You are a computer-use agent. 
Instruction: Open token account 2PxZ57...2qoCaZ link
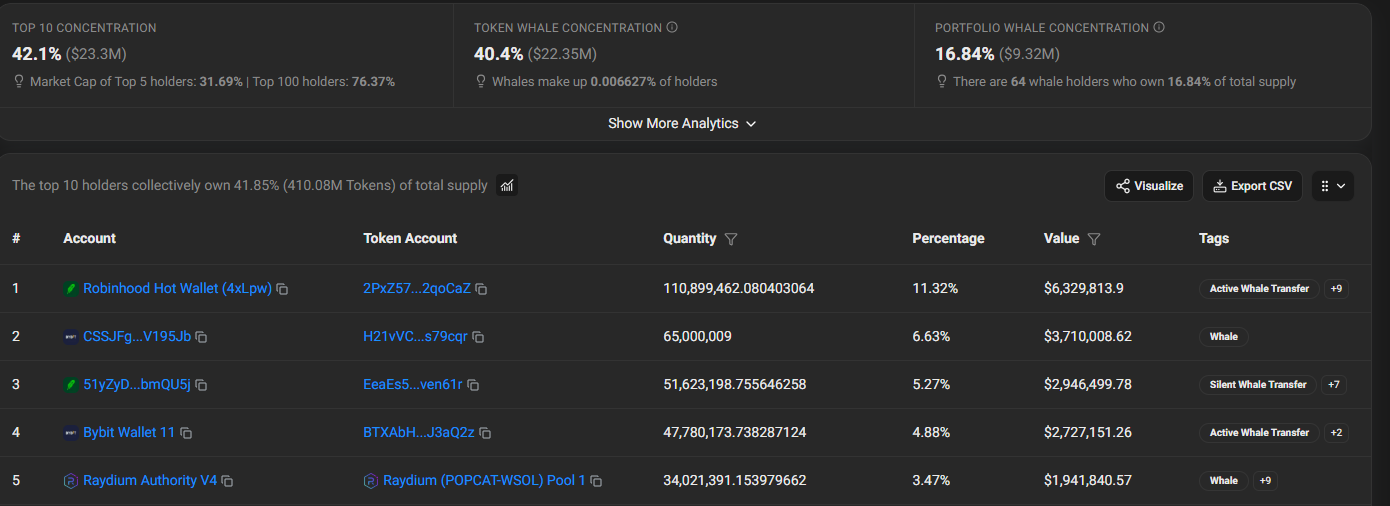[416, 289]
